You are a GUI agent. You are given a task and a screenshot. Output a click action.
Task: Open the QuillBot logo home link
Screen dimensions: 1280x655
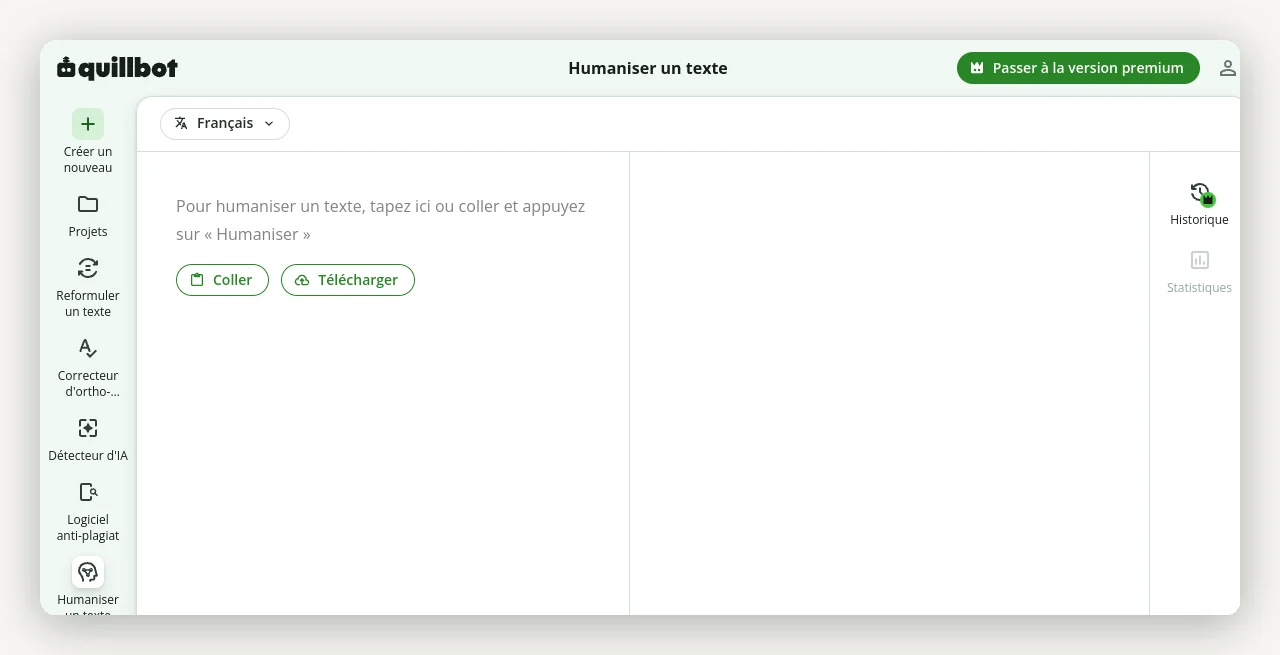[117, 68]
